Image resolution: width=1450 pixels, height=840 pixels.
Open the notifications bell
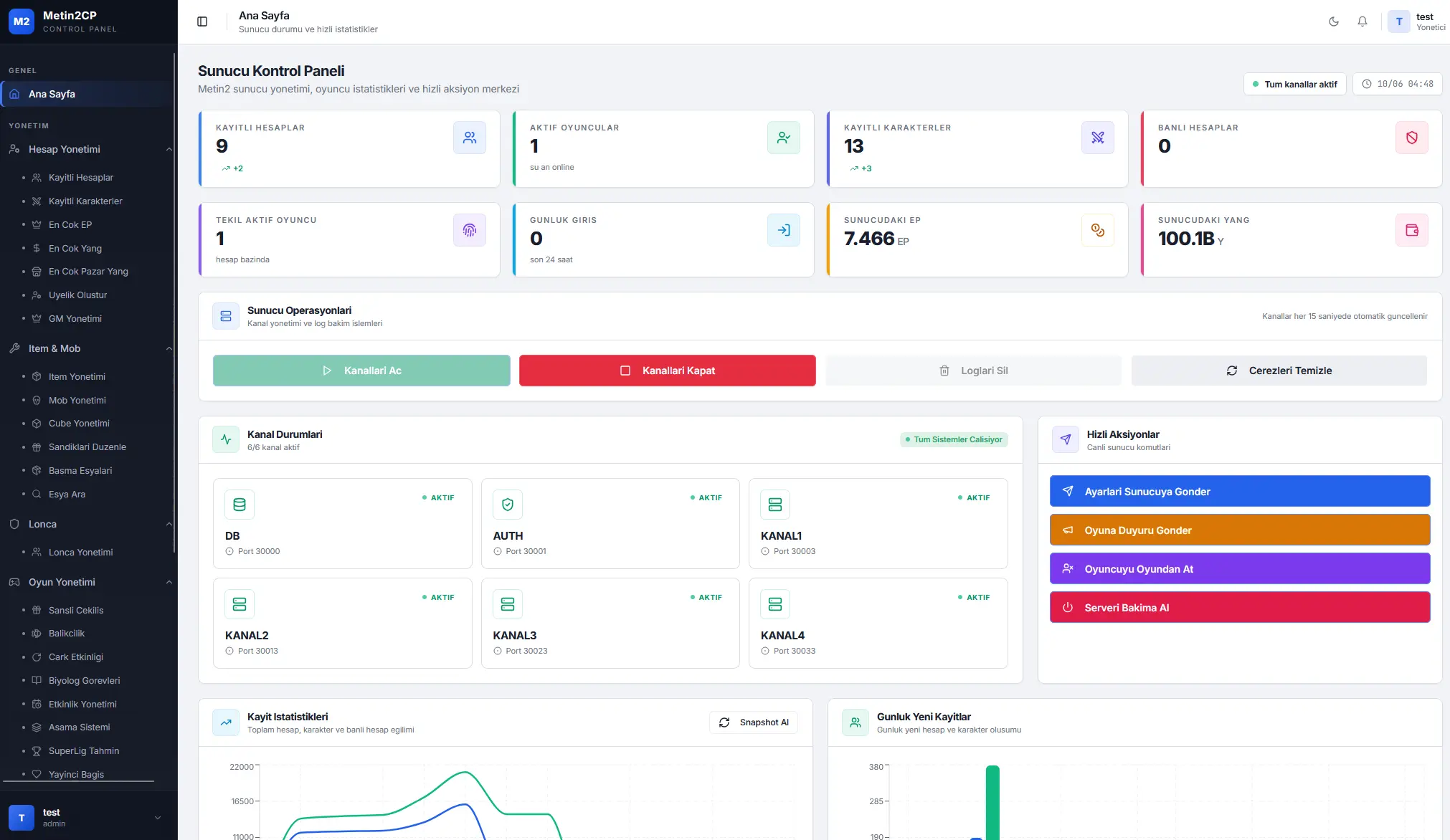click(x=1363, y=22)
